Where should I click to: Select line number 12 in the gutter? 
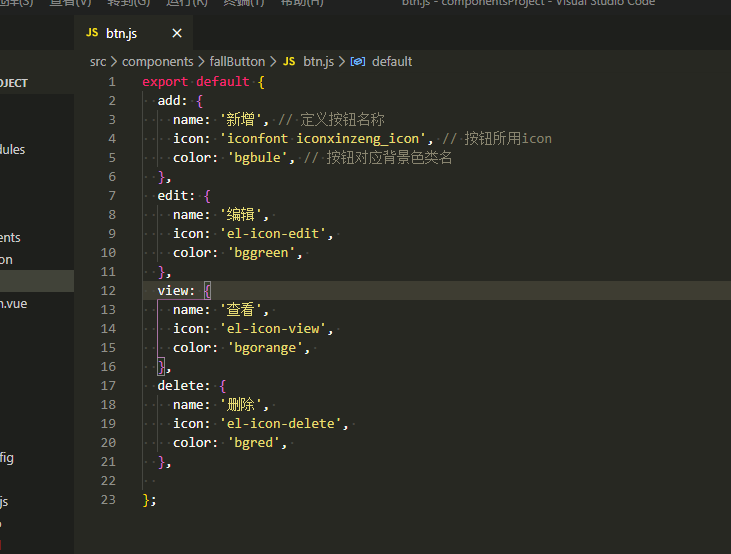[x=108, y=291]
